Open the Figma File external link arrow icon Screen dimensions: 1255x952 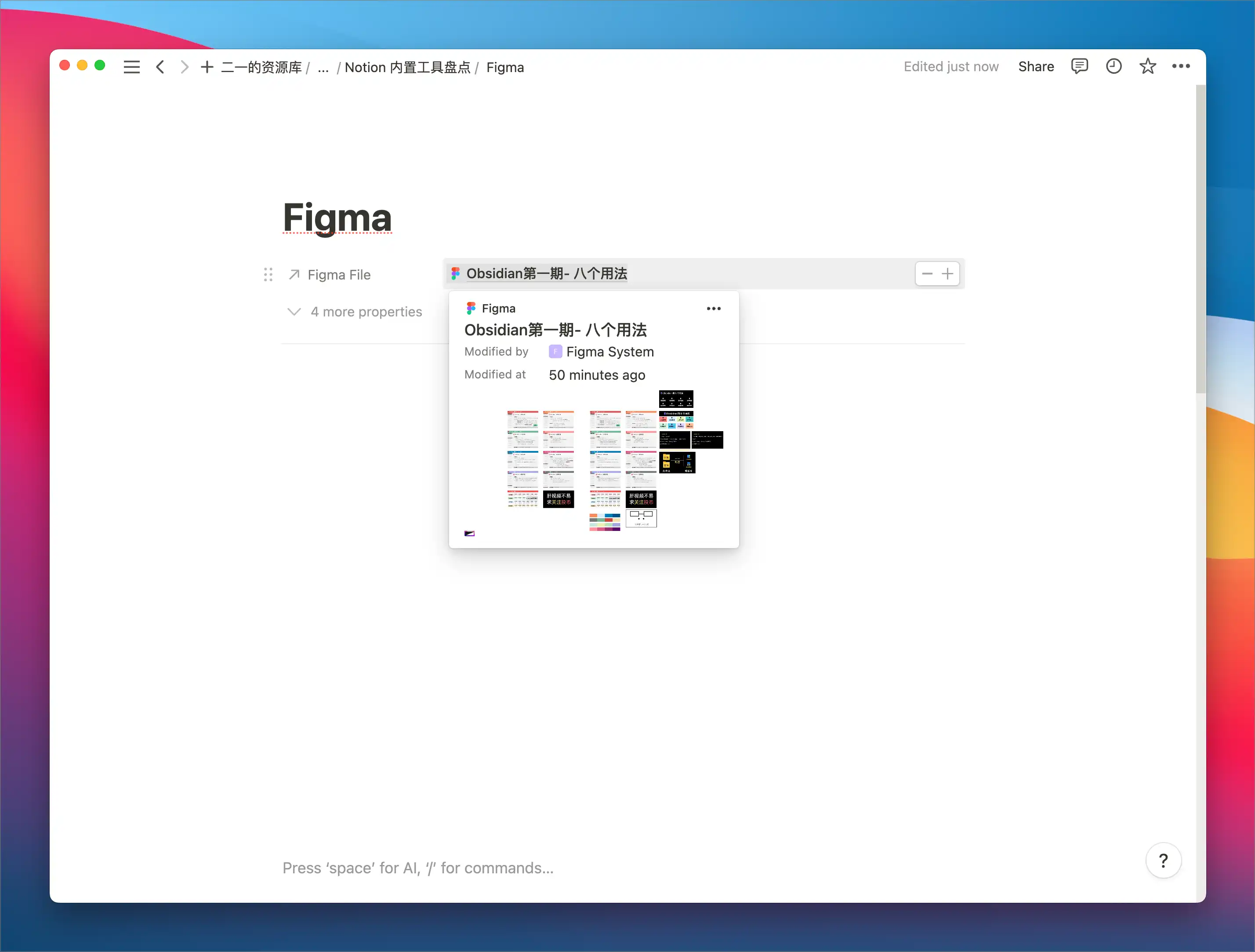294,274
